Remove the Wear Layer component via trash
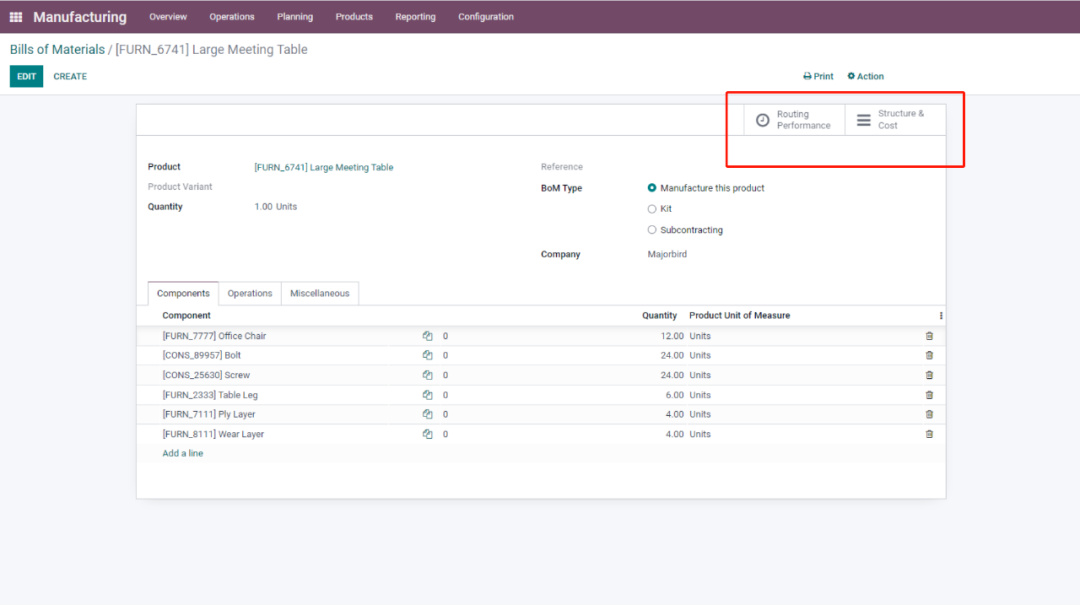Viewport: 1080px width, 605px height. (x=929, y=434)
